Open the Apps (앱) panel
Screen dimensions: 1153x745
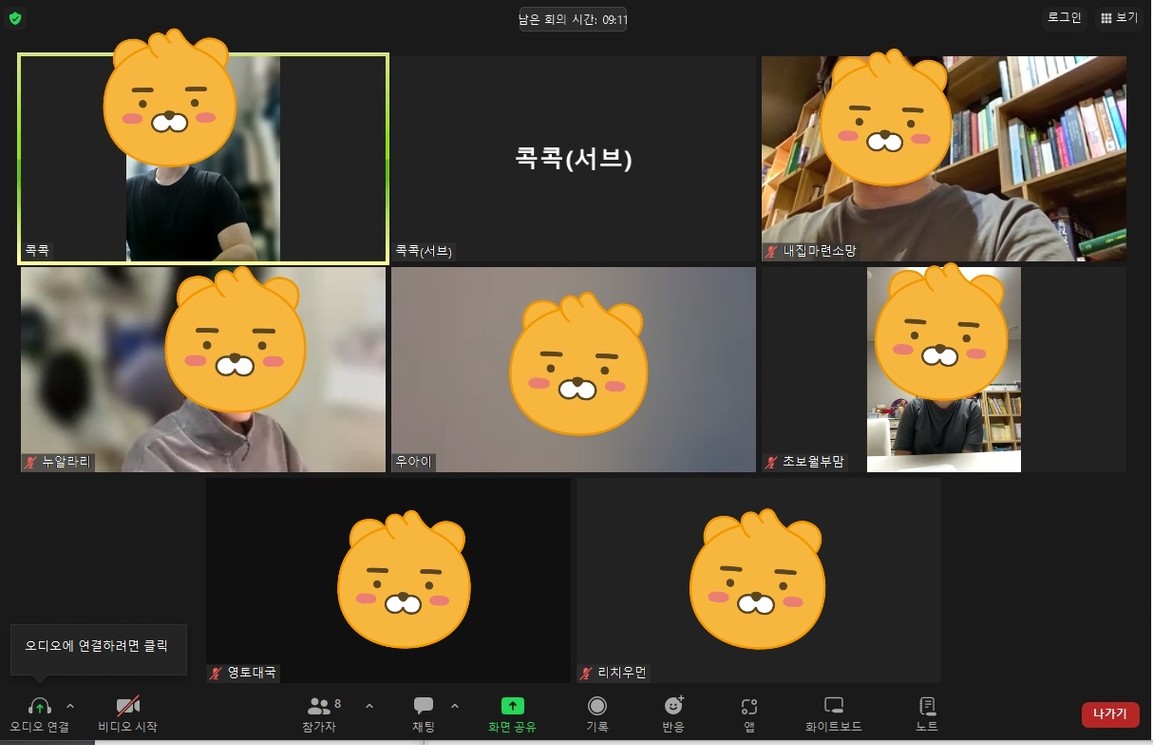click(x=749, y=713)
